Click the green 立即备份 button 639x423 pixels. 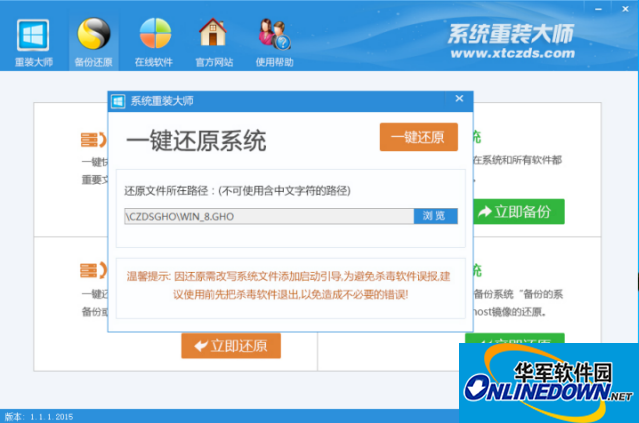click(x=519, y=212)
